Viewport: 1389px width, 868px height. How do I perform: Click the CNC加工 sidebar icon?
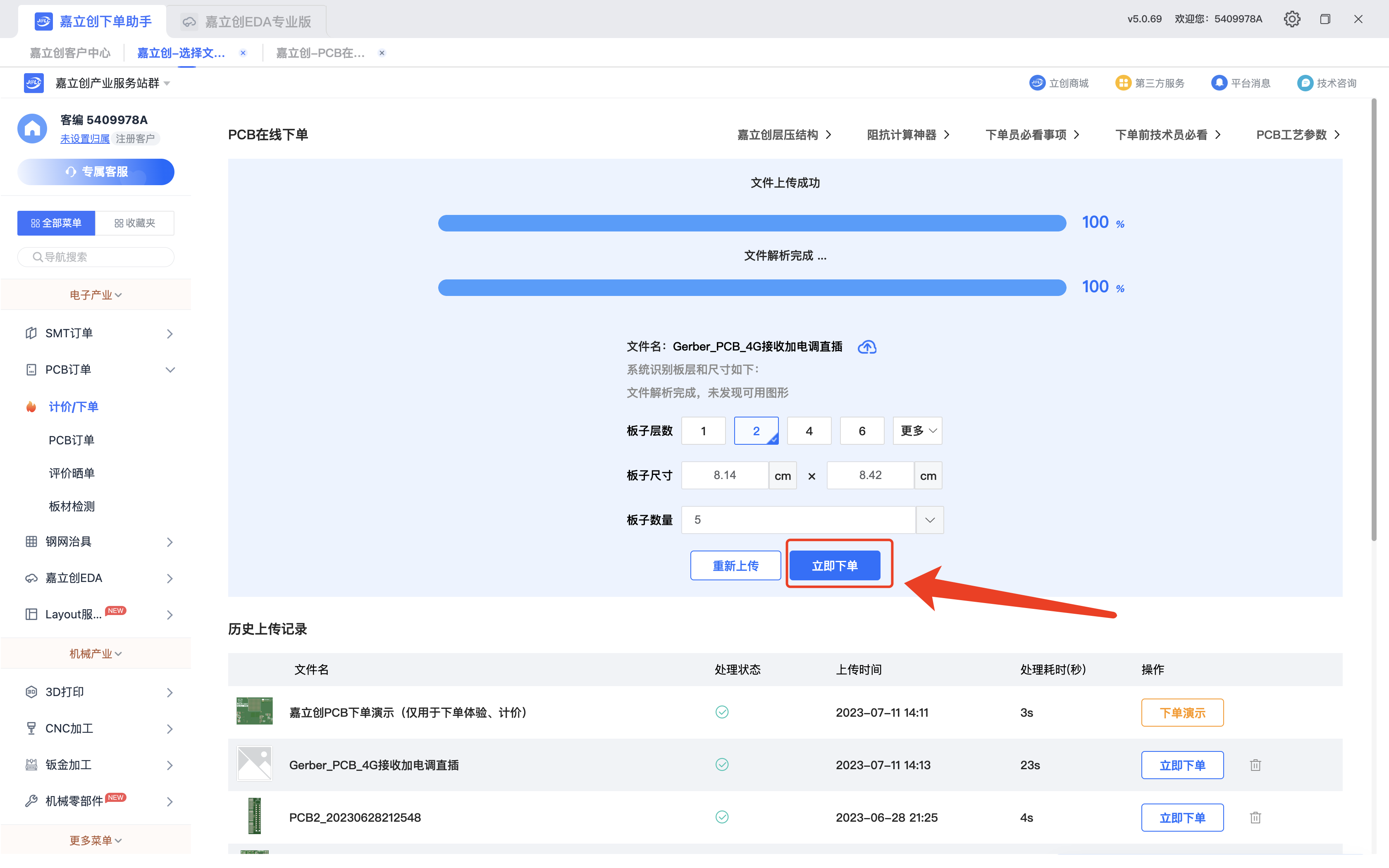[31, 728]
